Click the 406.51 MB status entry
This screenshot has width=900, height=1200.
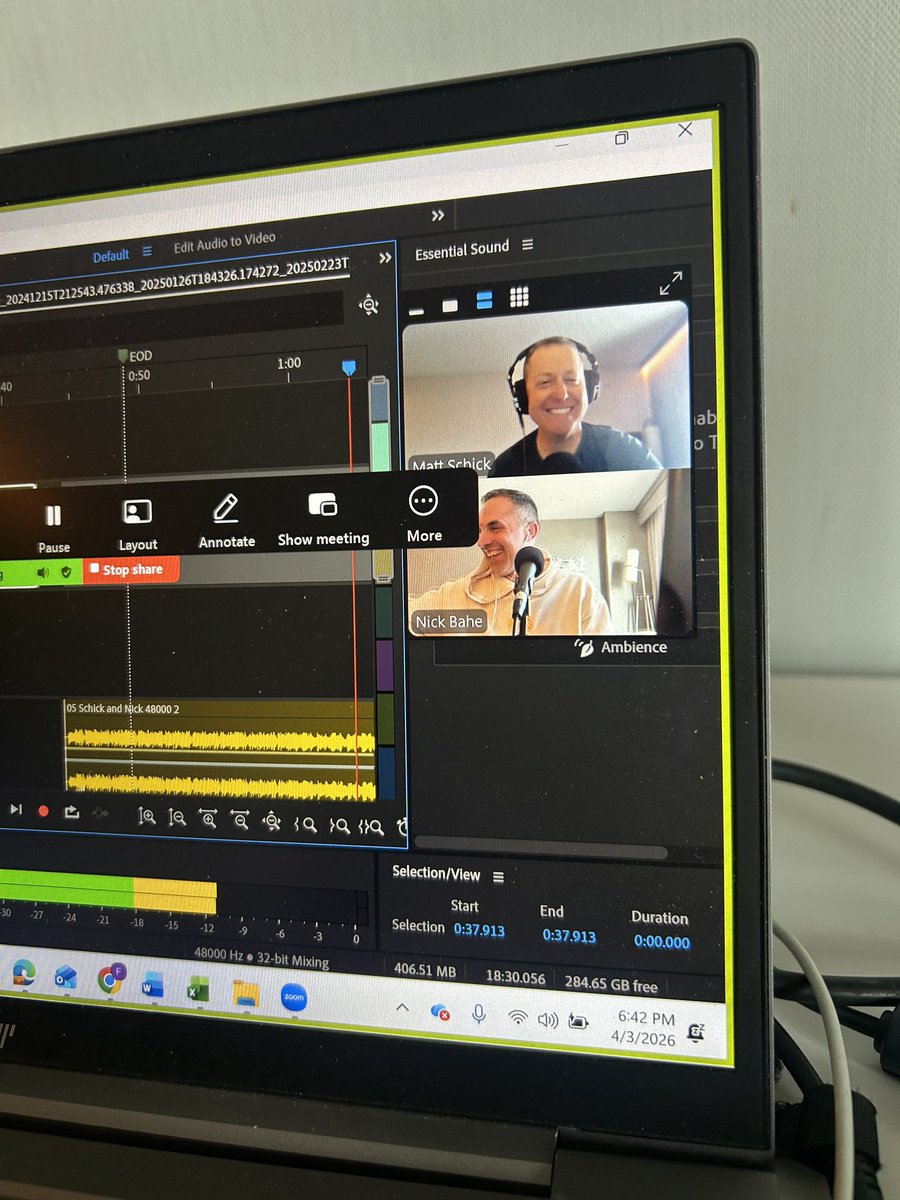click(425, 971)
